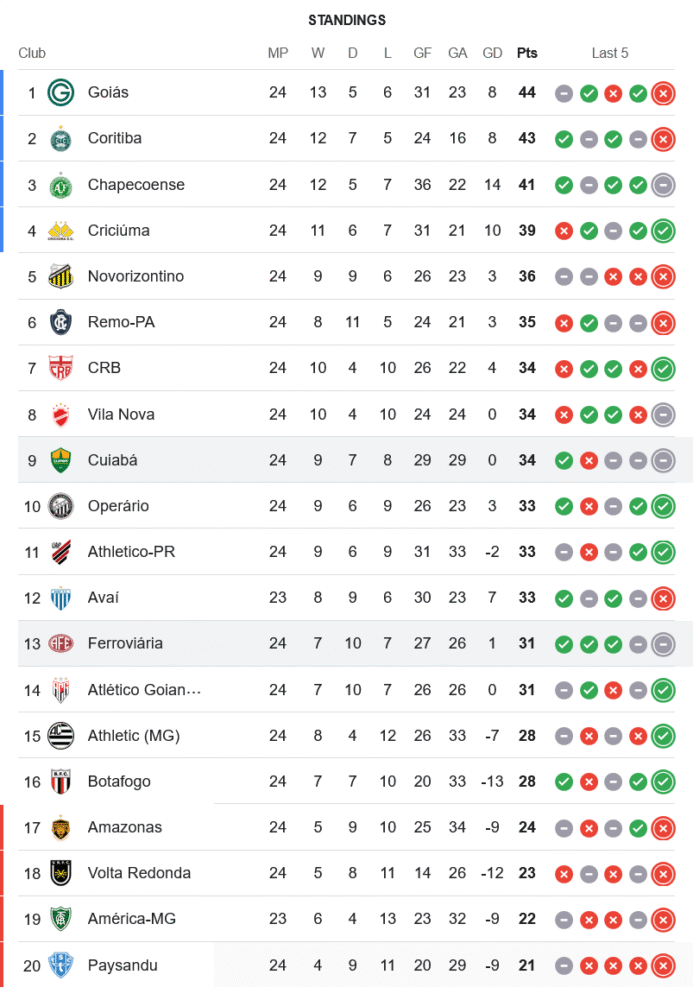Sort table by GD column header
Screen dimensions: 693x1000
492,53
